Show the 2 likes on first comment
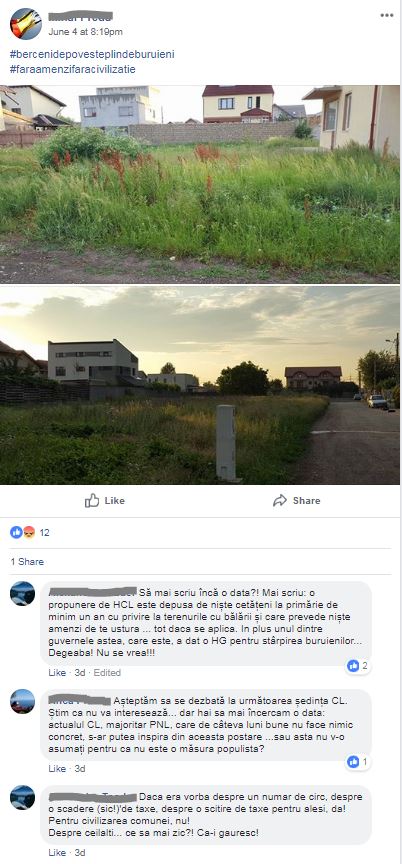 point(358,666)
